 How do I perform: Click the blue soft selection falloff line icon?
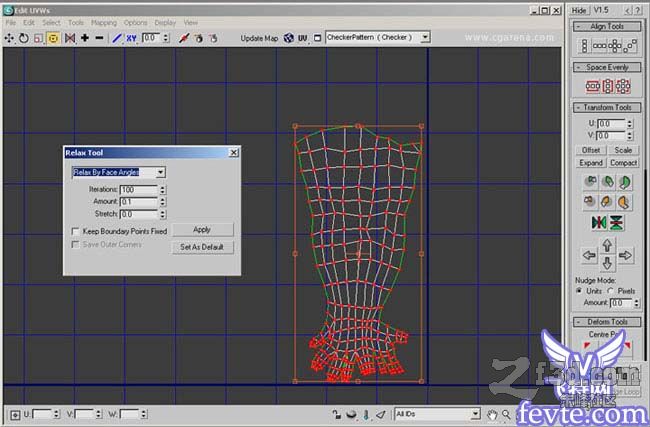(116, 38)
